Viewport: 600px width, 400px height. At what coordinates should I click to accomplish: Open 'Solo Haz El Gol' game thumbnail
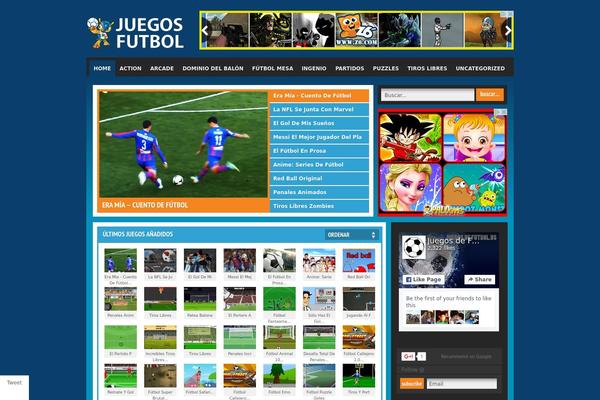[x=319, y=299]
